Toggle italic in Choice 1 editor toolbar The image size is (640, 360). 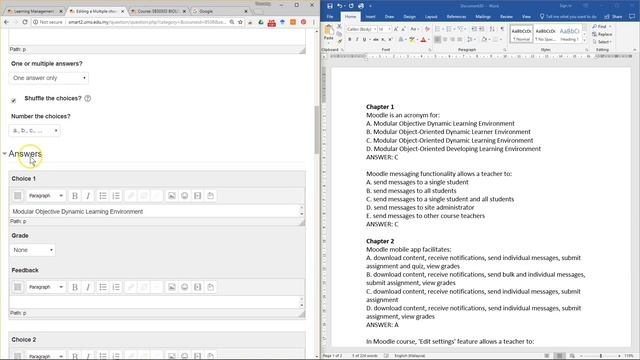click(88, 196)
